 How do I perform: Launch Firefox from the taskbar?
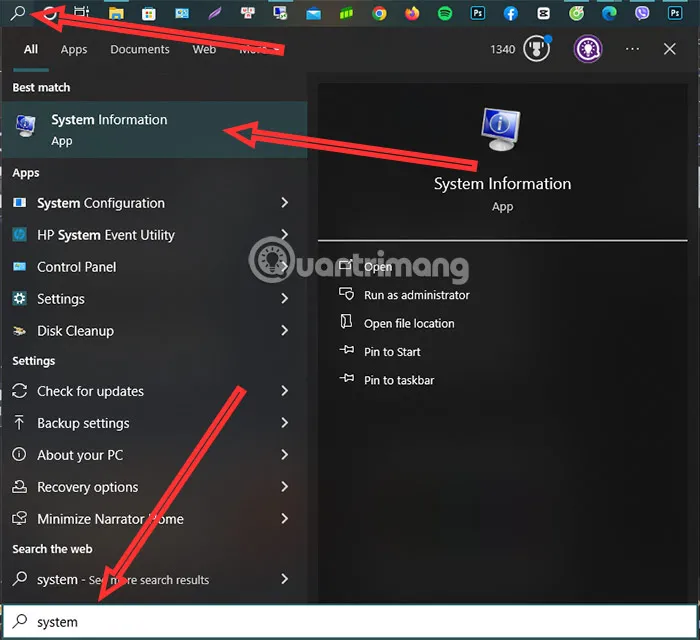coord(412,14)
